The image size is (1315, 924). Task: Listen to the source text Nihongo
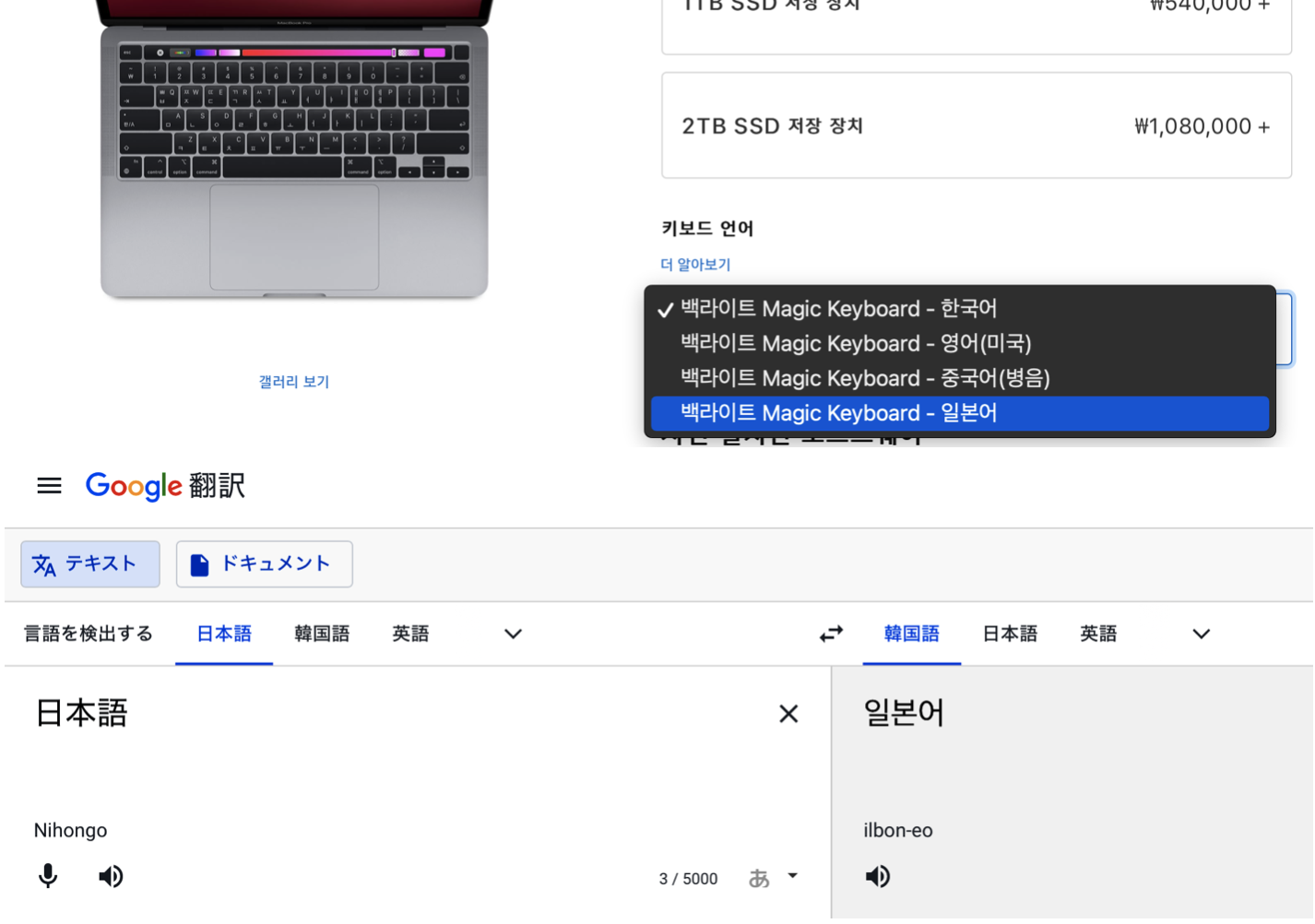pyautogui.click(x=111, y=876)
